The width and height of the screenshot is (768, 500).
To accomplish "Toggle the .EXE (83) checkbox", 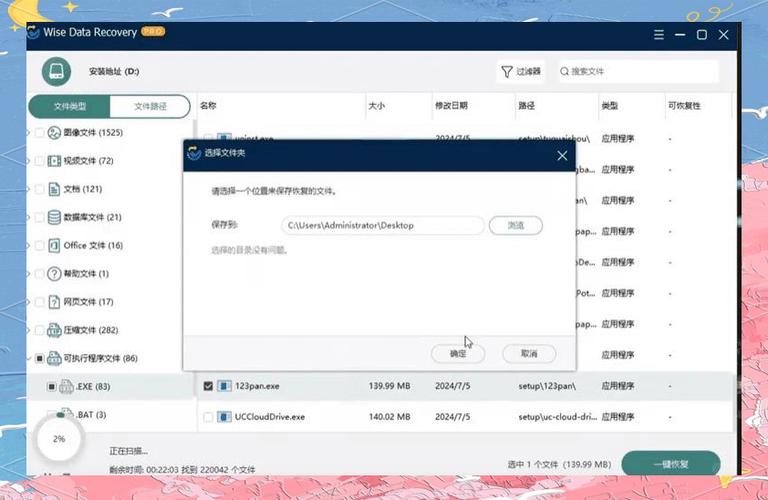I will [x=51, y=387].
